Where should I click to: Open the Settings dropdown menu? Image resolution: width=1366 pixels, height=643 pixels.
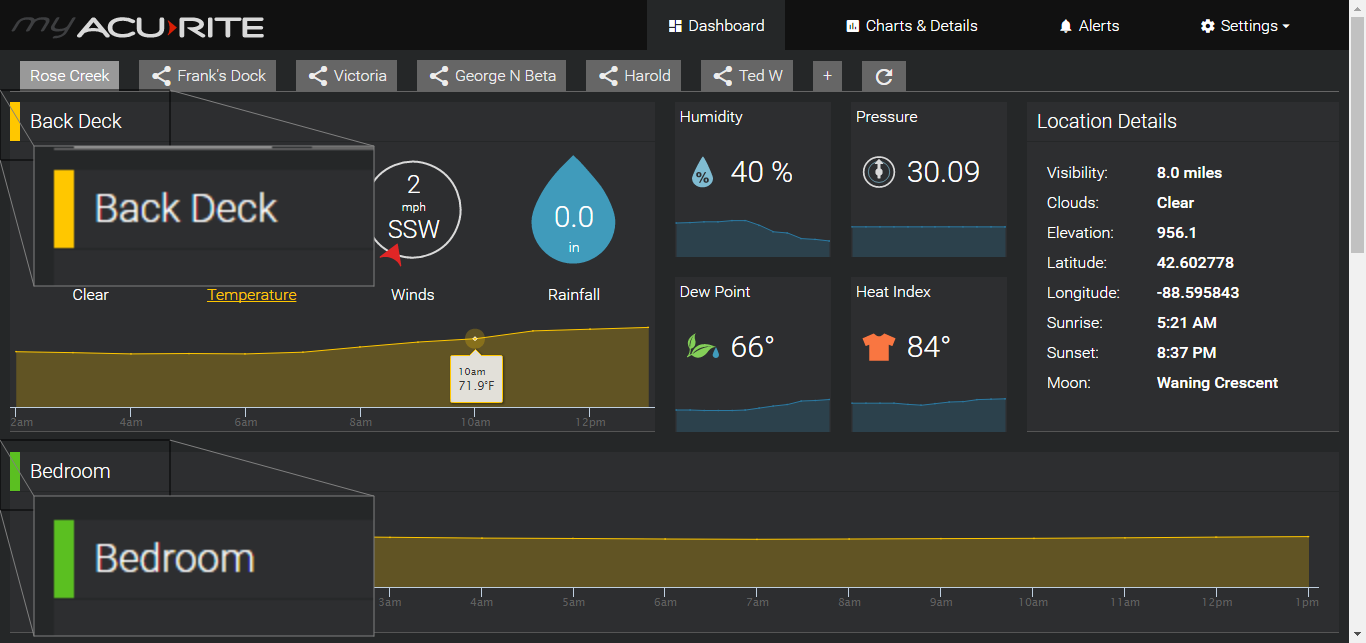point(1244,26)
